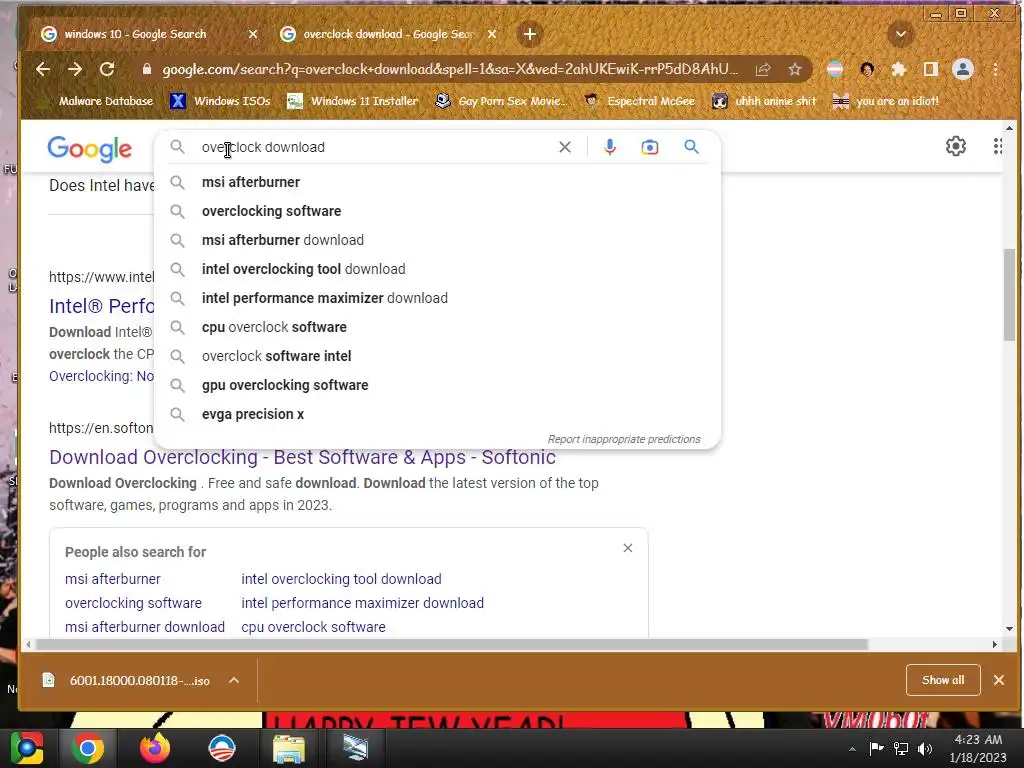1024x768 pixels.
Task: Reload the current page
Action: [x=107, y=69]
